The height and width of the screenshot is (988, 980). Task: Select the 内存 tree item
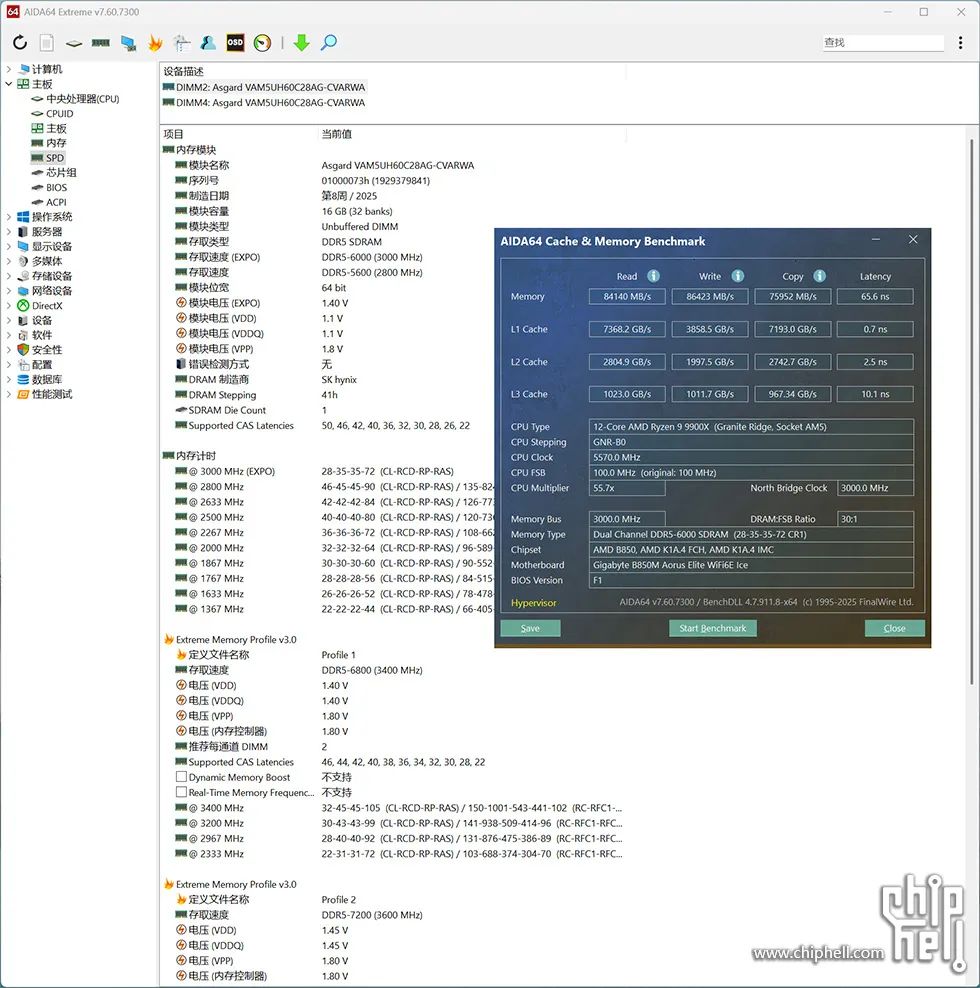point(49,143)
